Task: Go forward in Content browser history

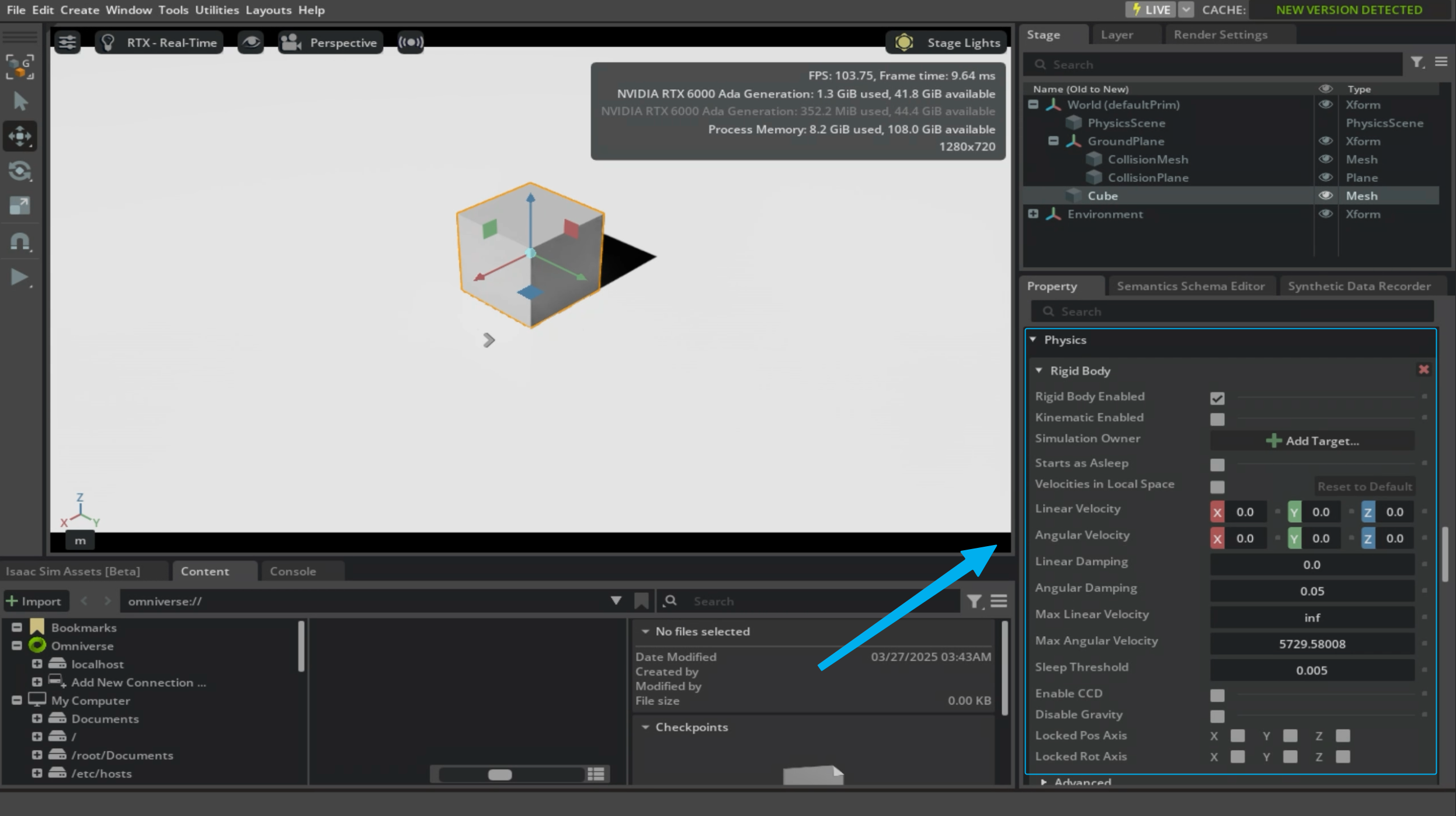Action: (x=107, y=601)
